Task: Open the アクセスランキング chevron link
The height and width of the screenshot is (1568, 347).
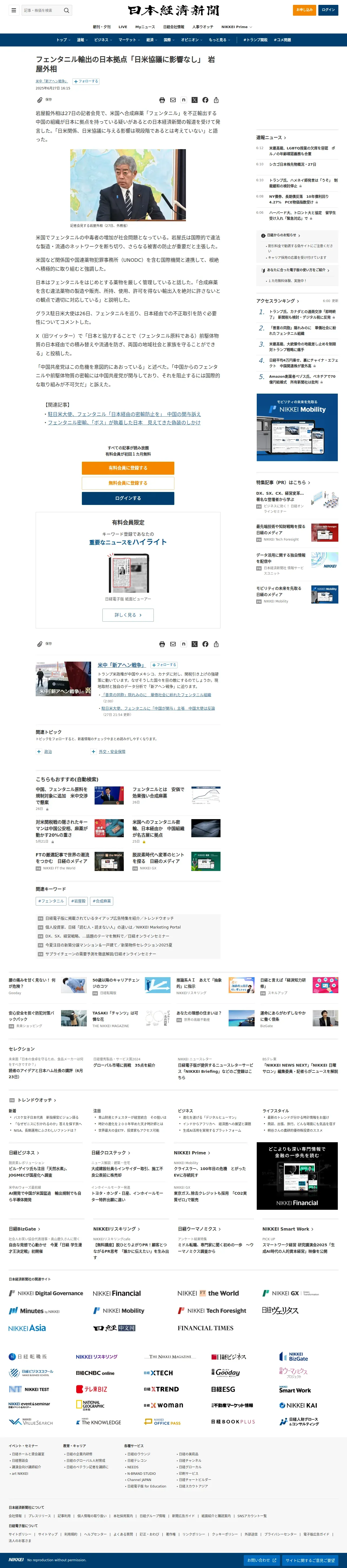Action: point(278,301)
